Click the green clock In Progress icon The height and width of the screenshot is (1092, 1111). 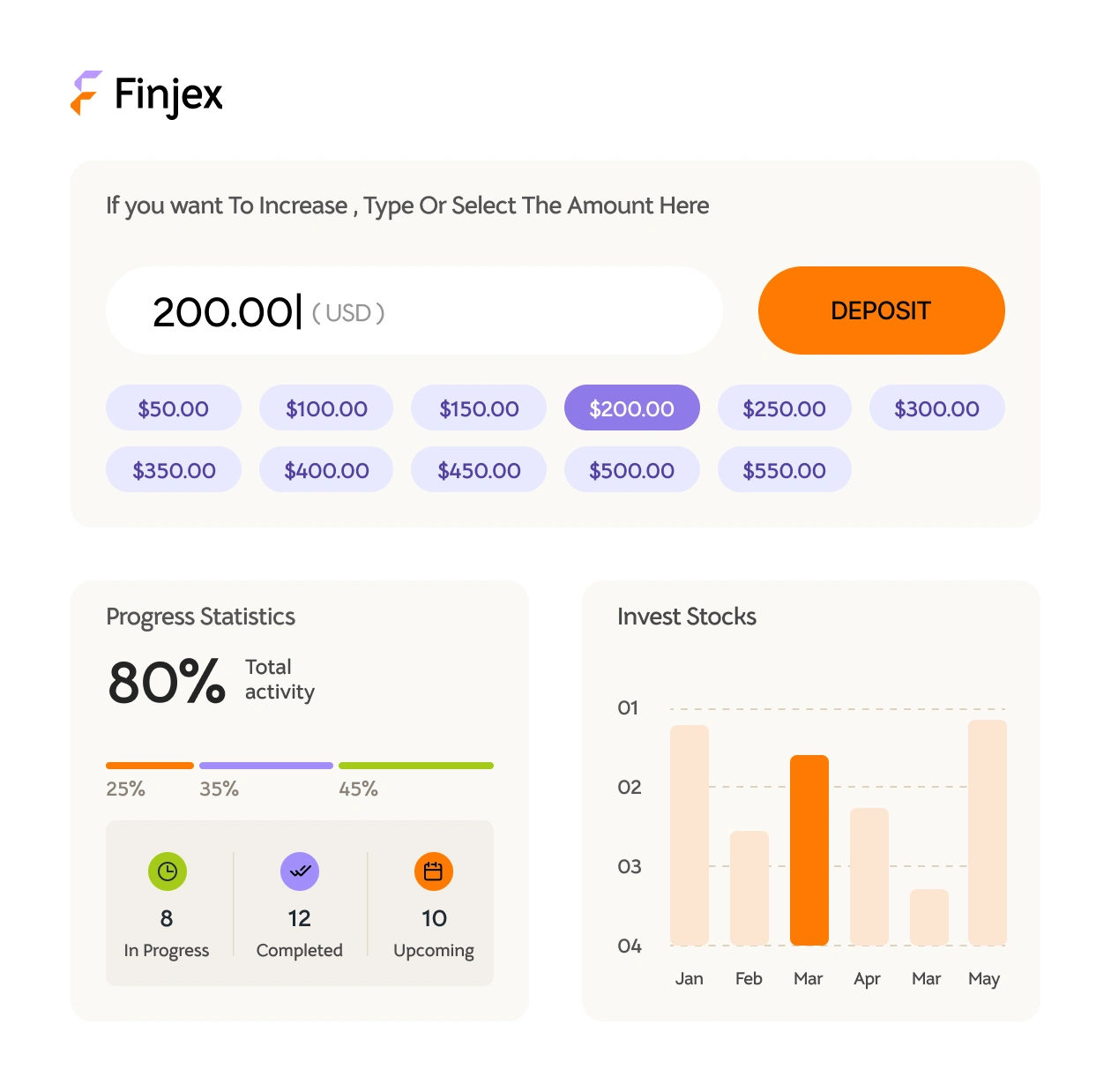click(167, 871)
